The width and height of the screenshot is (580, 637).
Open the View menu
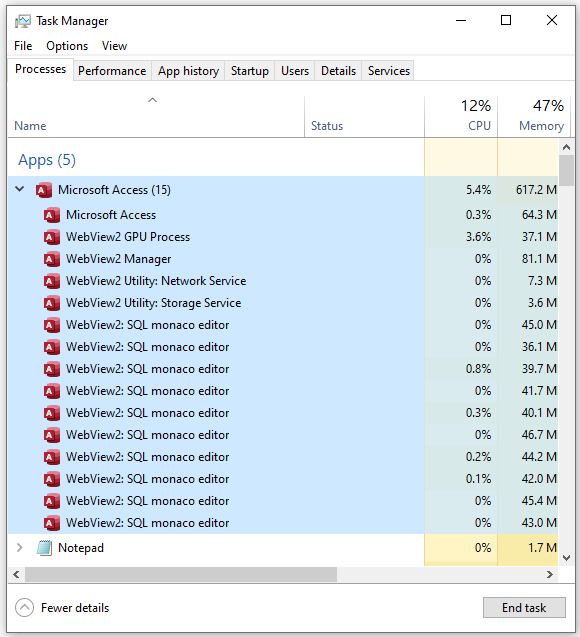click(x=115, y=46)
